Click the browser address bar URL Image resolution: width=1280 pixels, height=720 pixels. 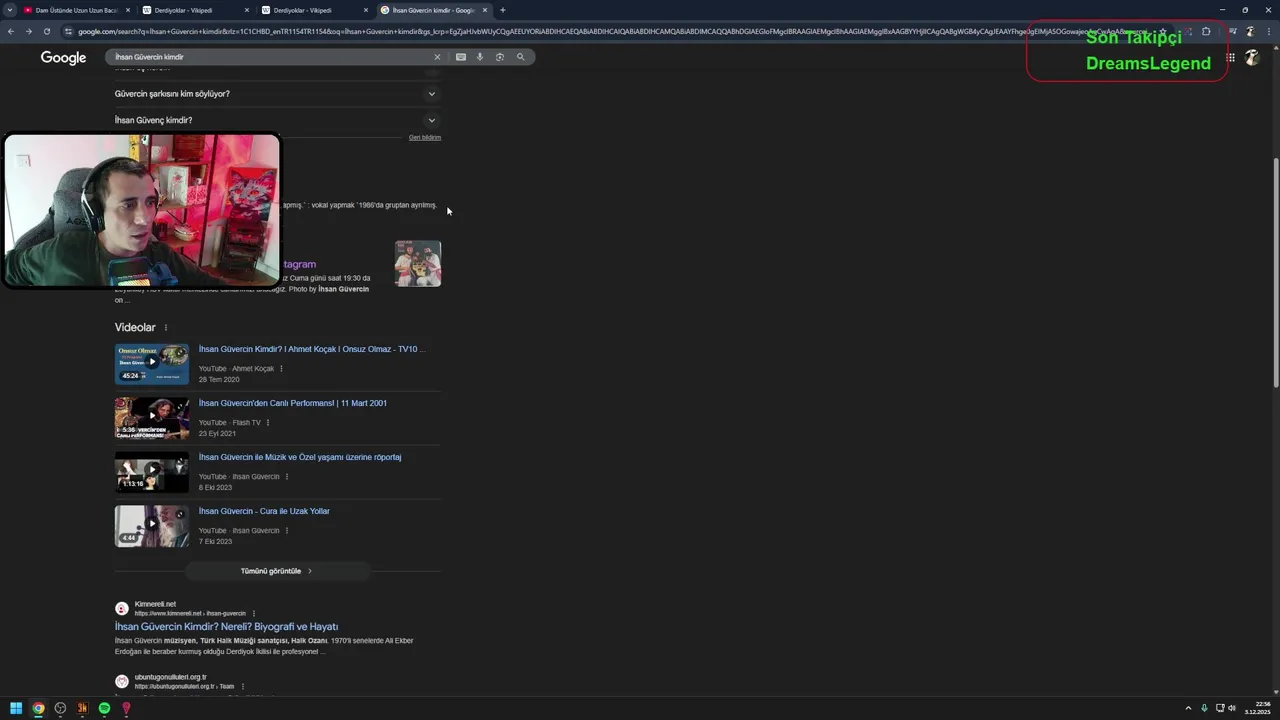pyautogui.click(x=610, y=31)
